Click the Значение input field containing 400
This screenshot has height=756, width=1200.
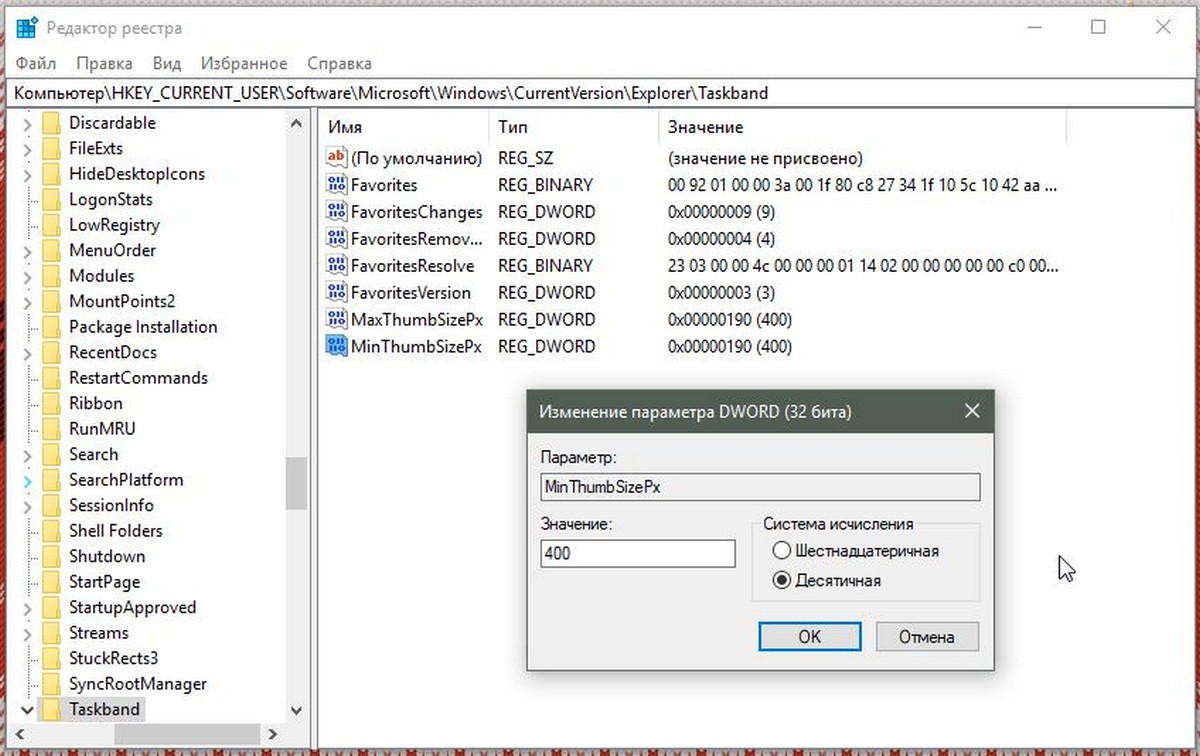click(x=638, y=553)
